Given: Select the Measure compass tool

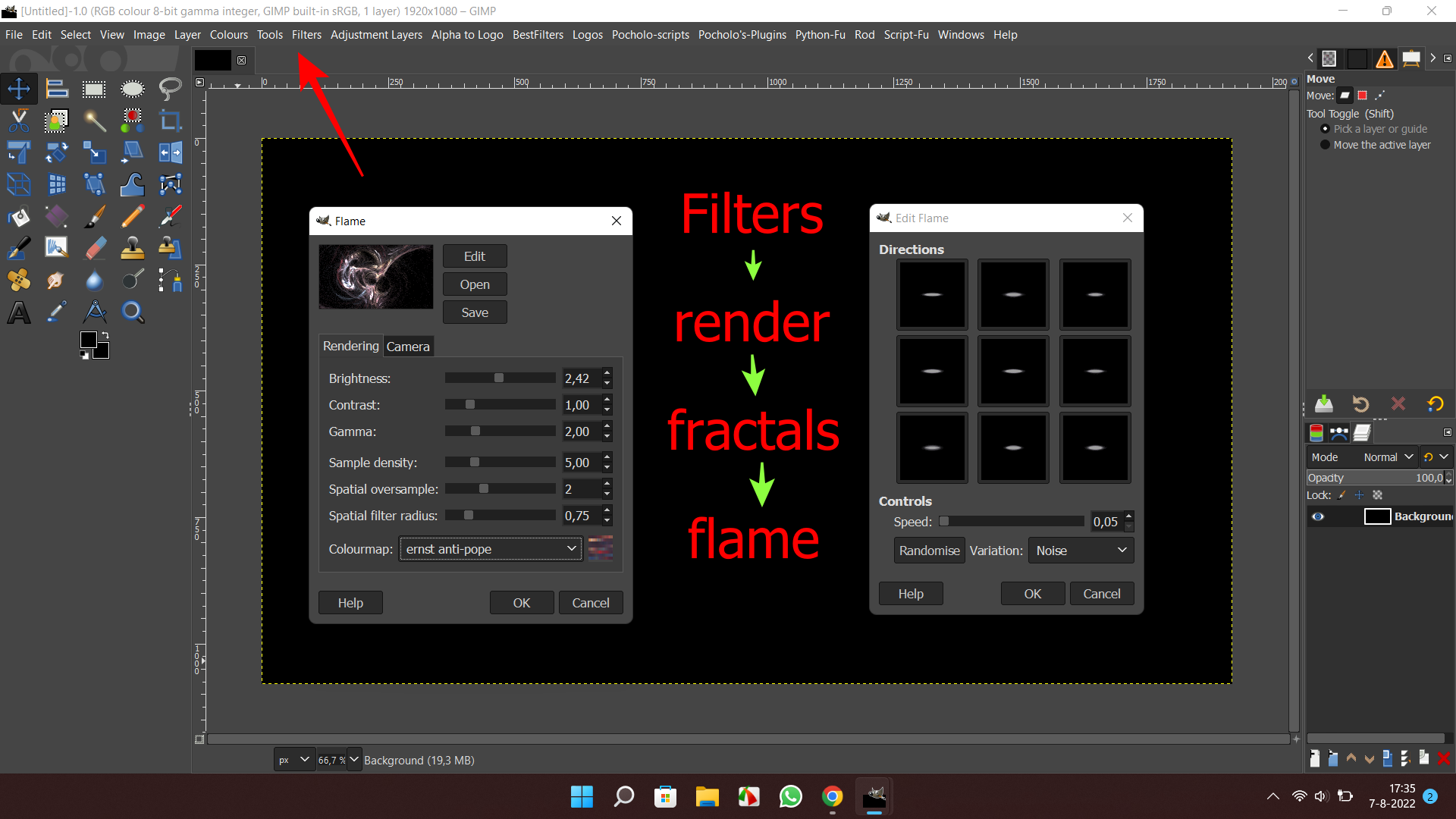Looking at the screenshot, I should click(95, 312).
